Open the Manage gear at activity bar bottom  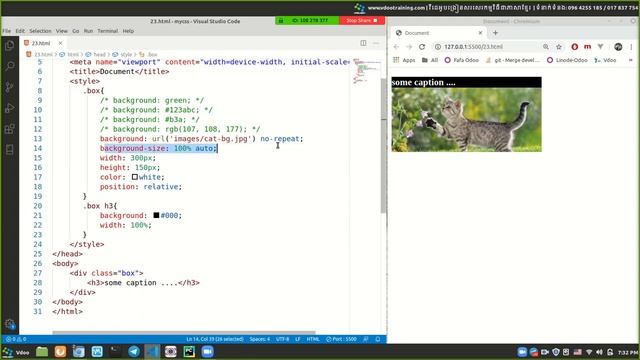(10, 324)
